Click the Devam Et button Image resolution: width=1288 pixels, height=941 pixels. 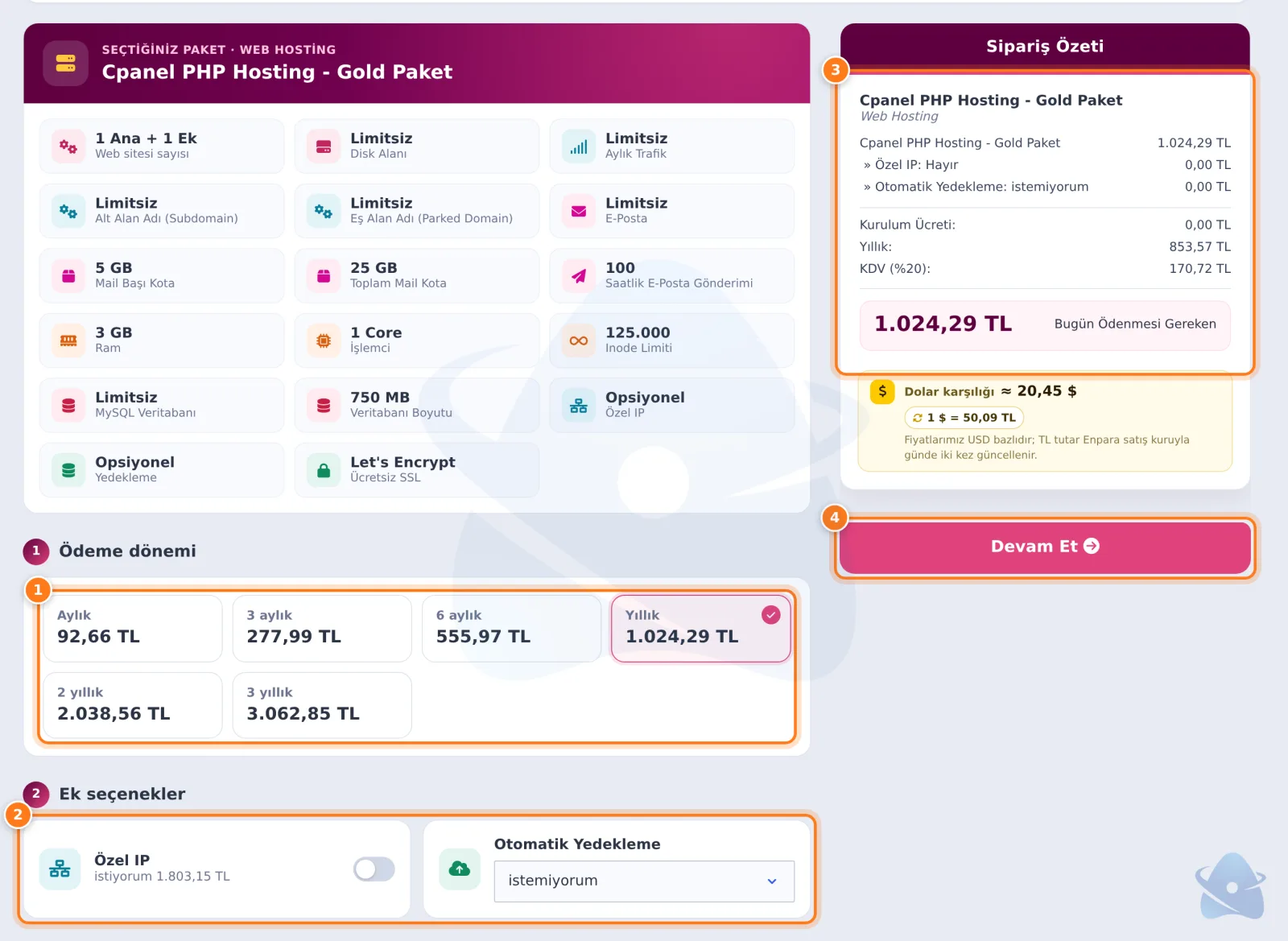[x=1045, y=547]
